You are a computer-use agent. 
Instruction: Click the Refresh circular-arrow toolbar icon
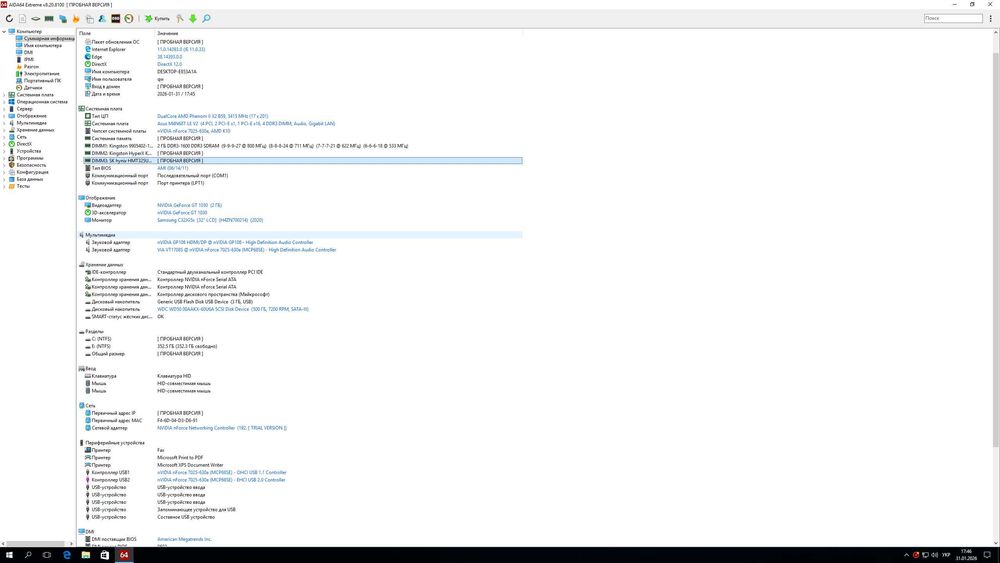(x=9, y=18)
